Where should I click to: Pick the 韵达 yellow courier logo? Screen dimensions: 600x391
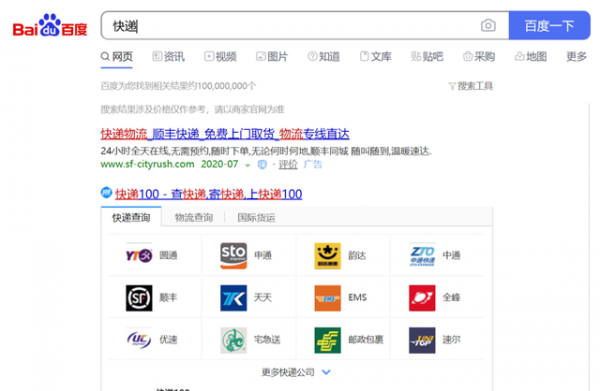328,256
